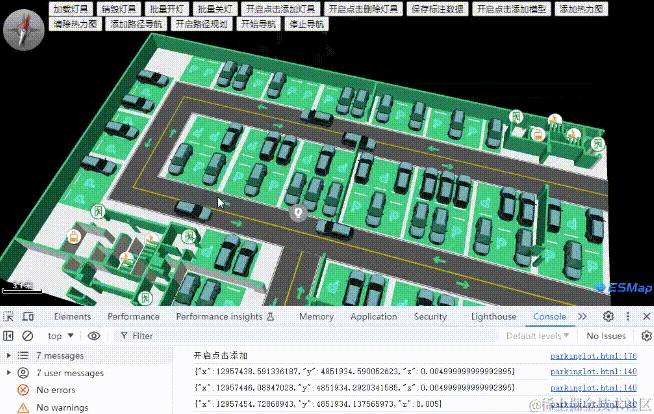Click the lightbulb lamp marker on the road
654x414 pixels.
pos(298,213)
